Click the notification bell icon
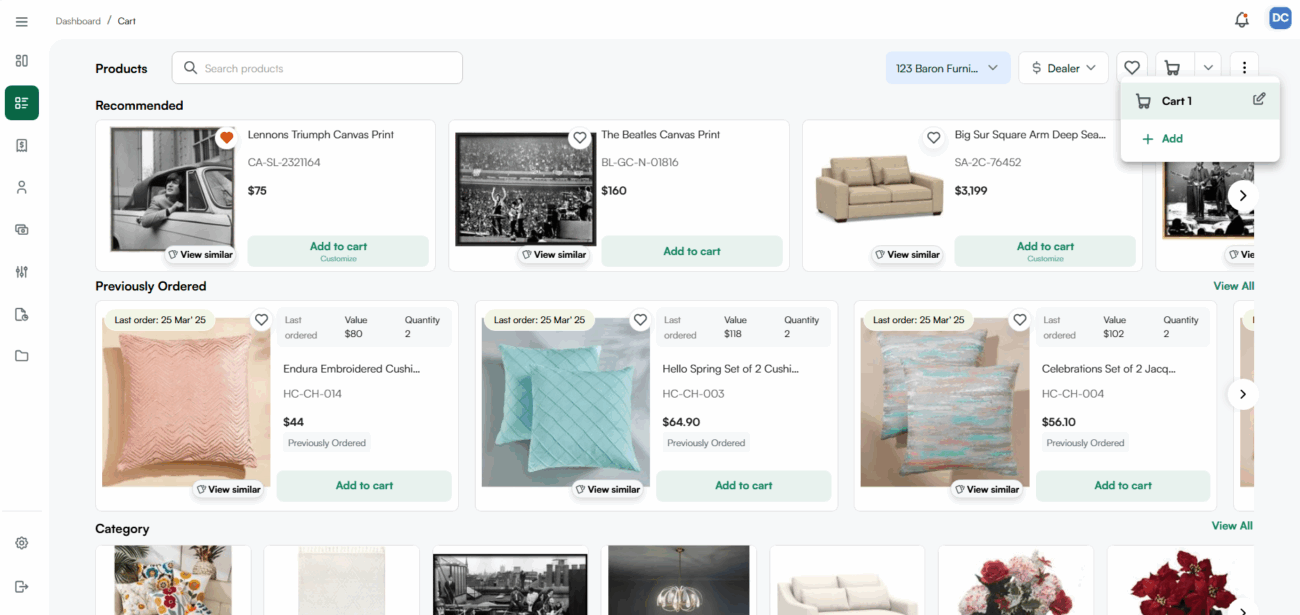Image resolution: width=1300 pixels, height=615 pixels. [1242, 20]
